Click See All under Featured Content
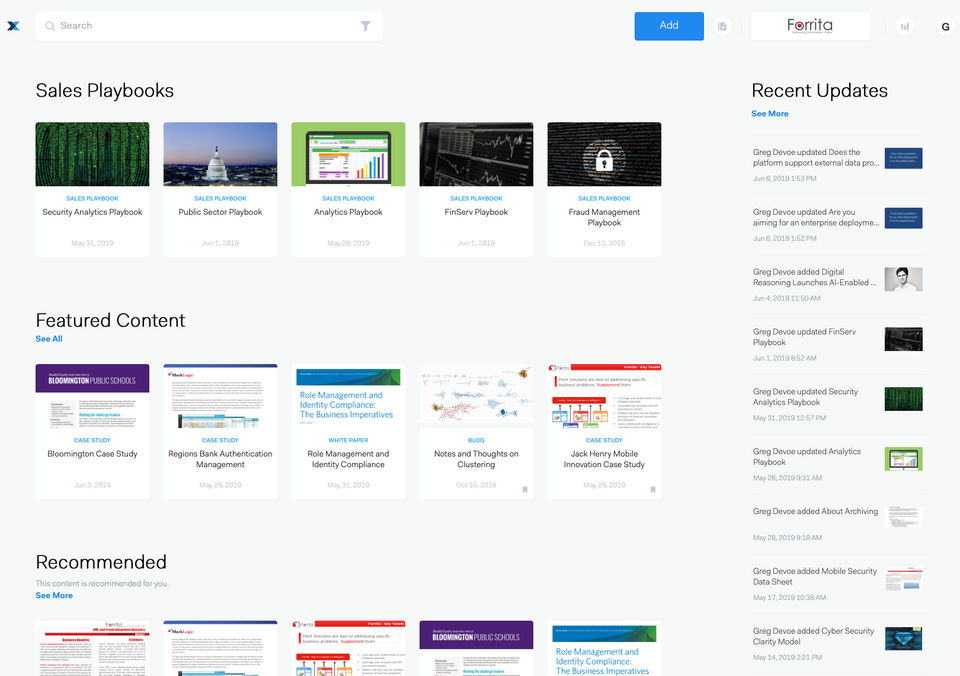This screenshot has width=960, height=676. (x=49, y=339)
